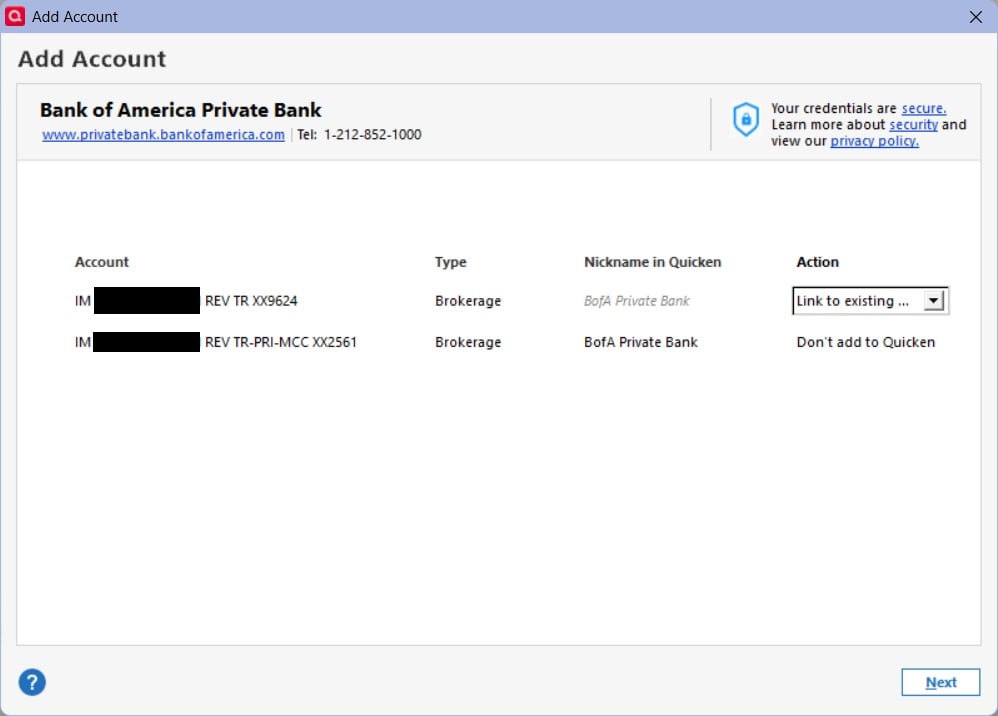Open the secure credentials link
This screenshot has width=998, height=716.
click(924, 108)
